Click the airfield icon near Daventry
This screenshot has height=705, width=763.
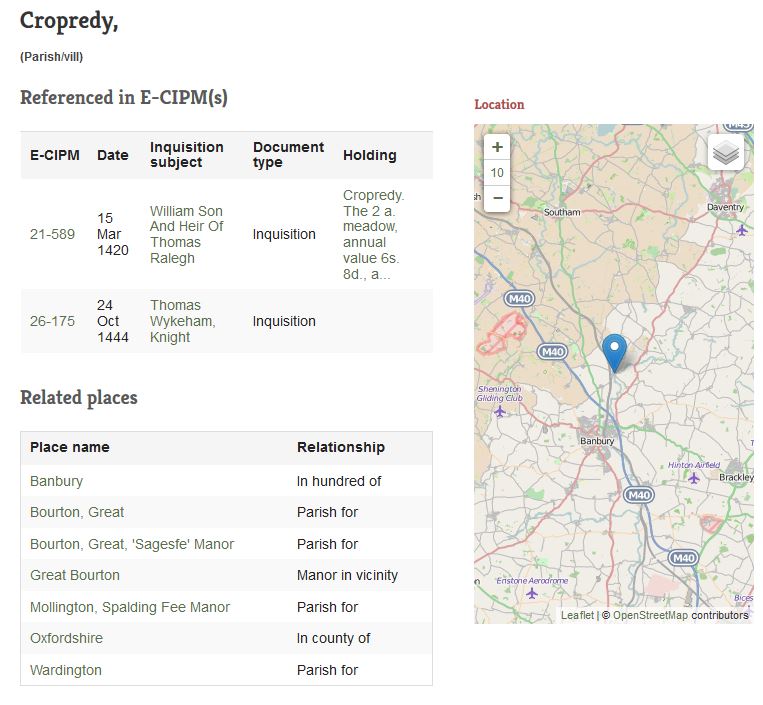click(741, 230)
